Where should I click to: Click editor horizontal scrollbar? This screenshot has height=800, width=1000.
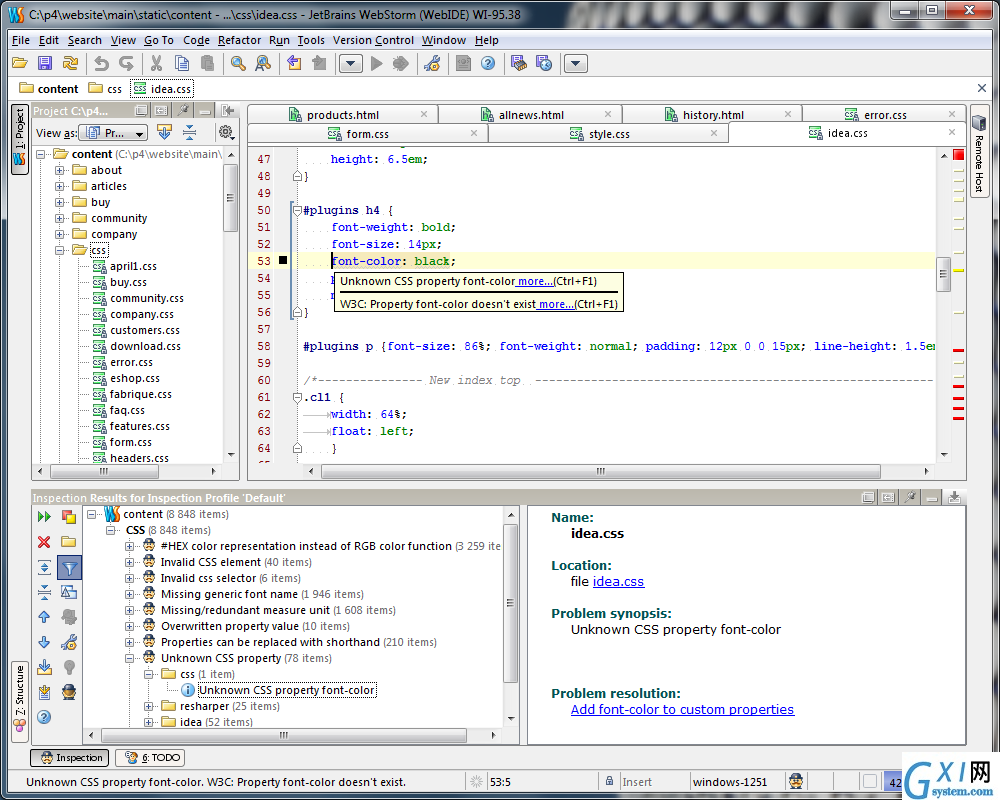pyautogui.click(x=601, y=471)
